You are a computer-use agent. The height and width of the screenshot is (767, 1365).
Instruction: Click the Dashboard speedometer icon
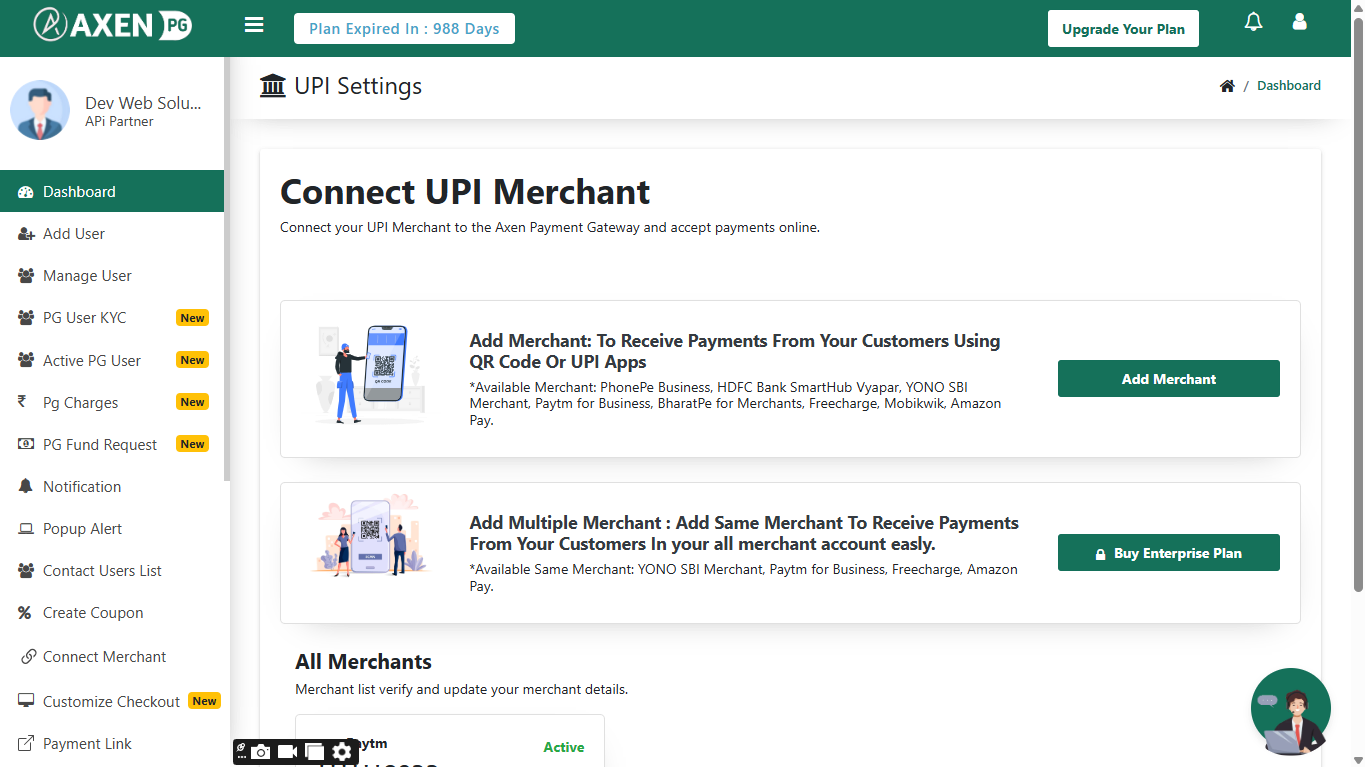26,192
